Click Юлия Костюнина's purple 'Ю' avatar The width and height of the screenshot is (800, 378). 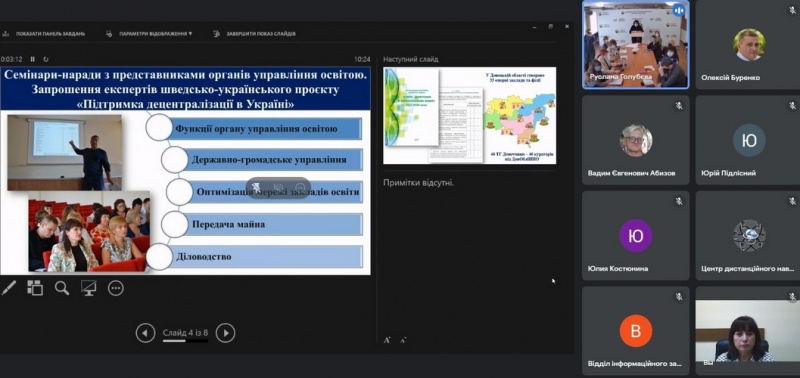pyautogui.click(x=636, y=236)
